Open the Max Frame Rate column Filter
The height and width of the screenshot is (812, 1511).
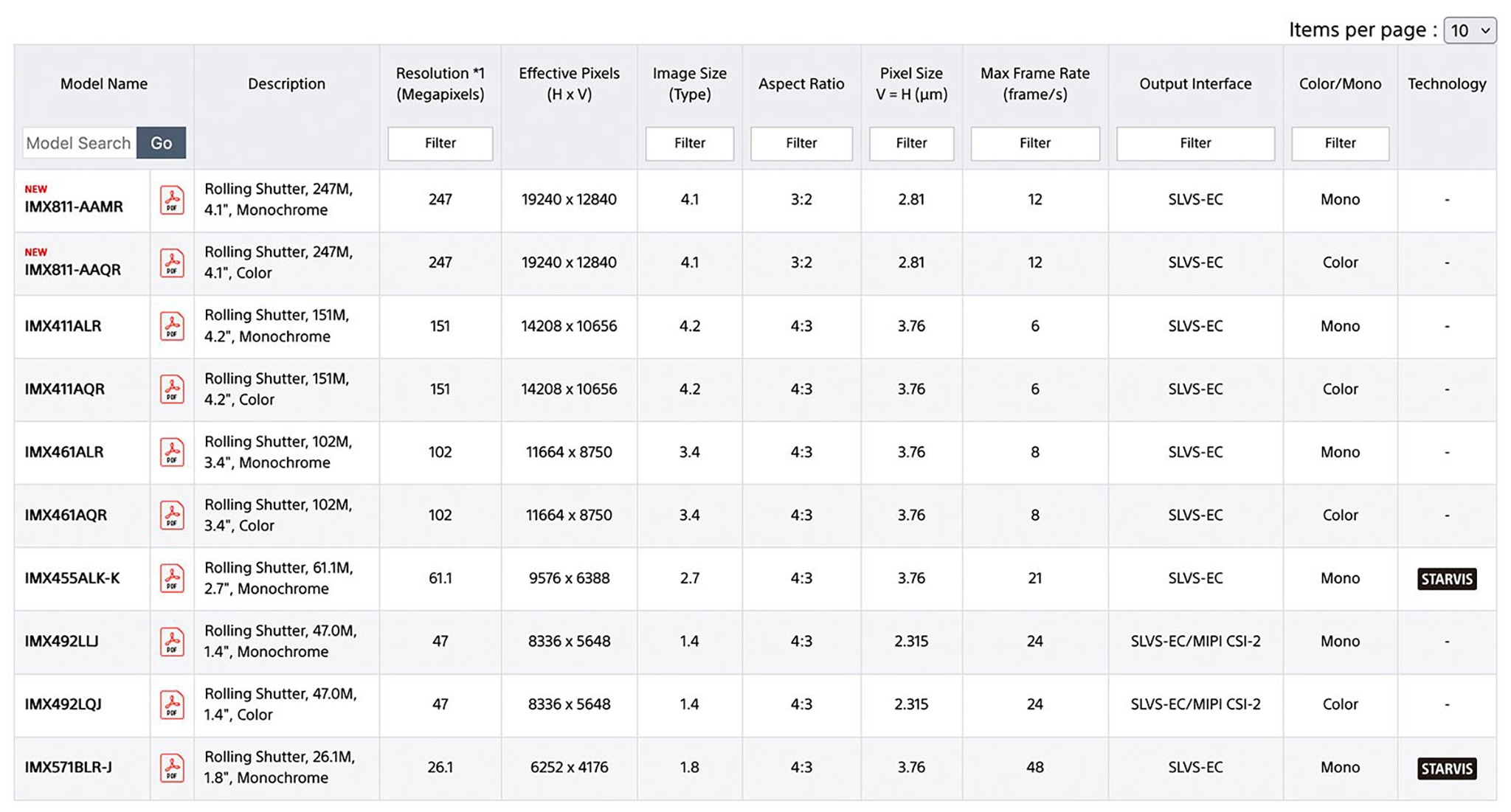(x=1035, y=143)
